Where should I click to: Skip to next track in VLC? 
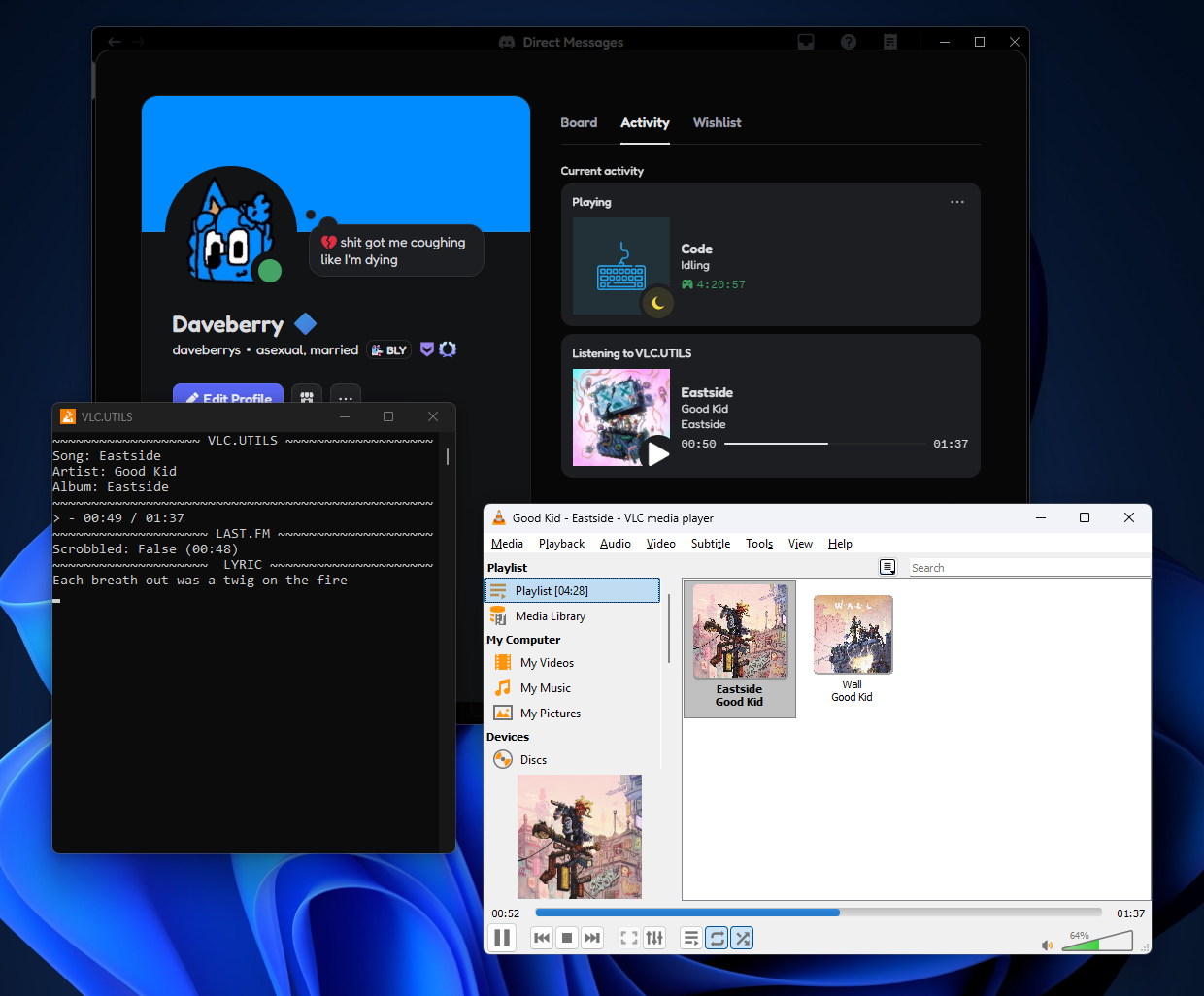592,938
